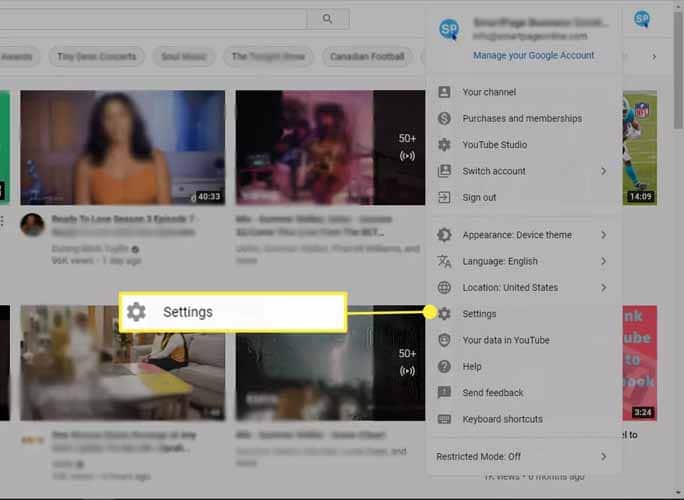The image size is (684, 500).
Task: Click the Switch account label
Action: (494, 171)
